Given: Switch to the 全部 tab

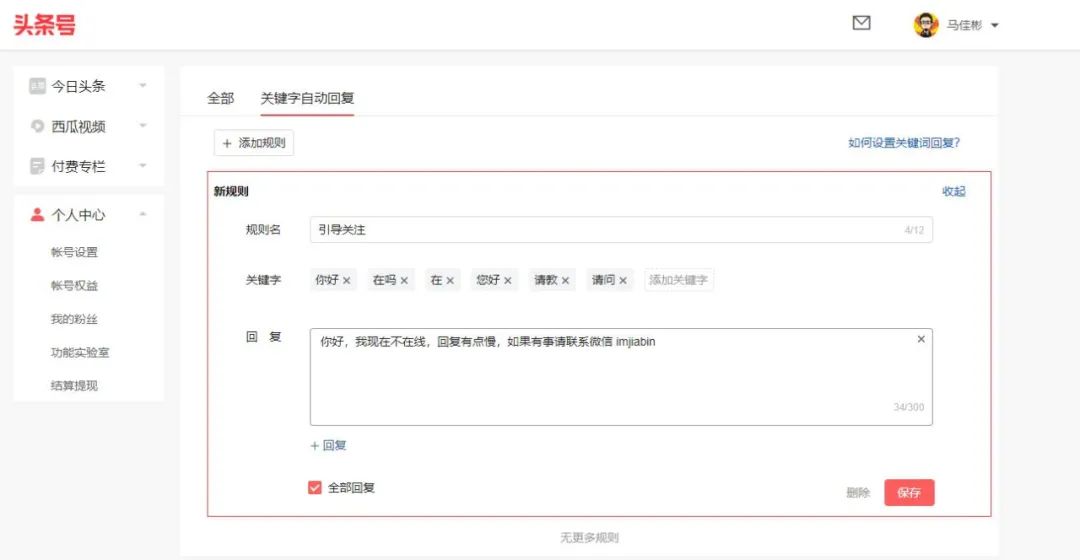Looking at the screenshot, I should (x=220, y=98).
